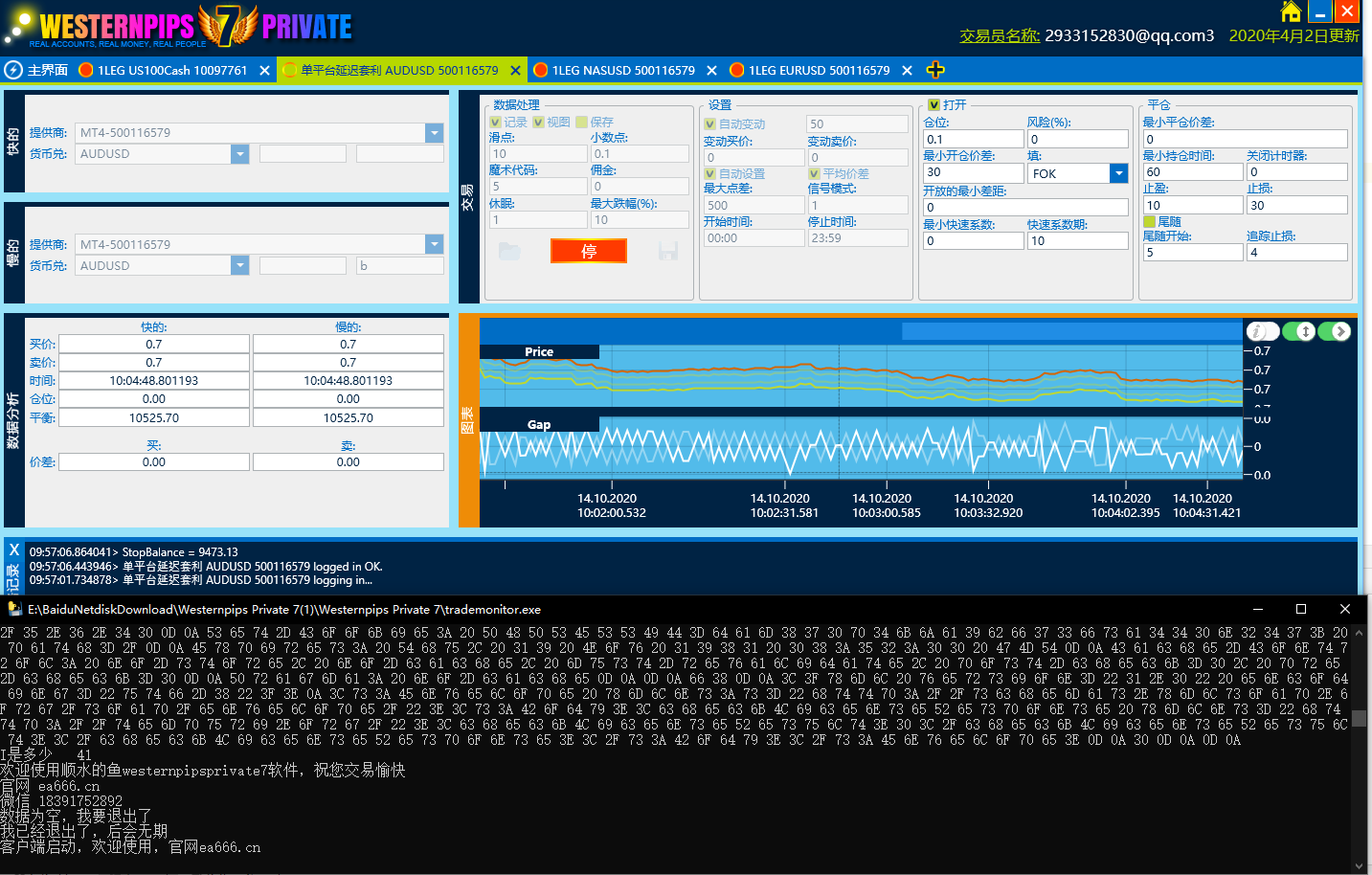Click the floppy disk save icon
The height and width of the screenshot is (875, 1372).
click(668, 251)
